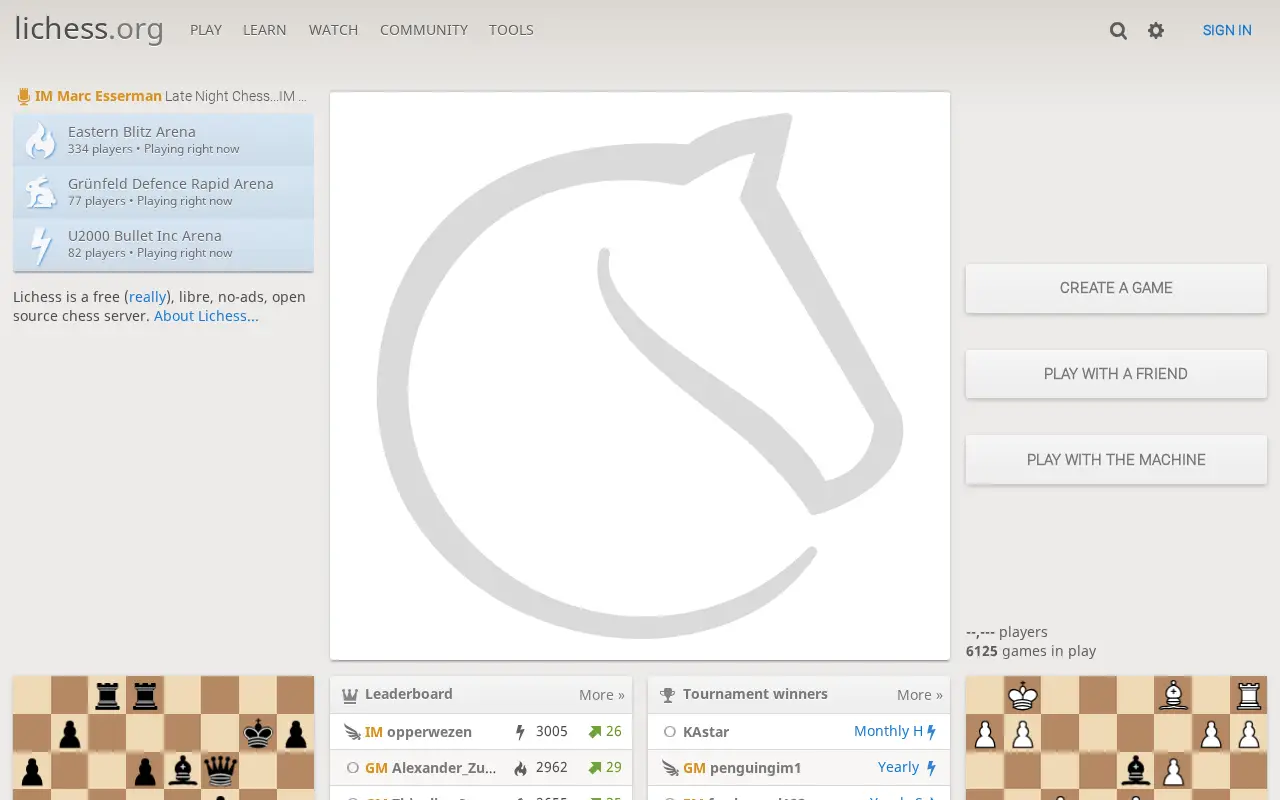Click the status circle beside Alexander_Zu

click(x=352, y=768)
